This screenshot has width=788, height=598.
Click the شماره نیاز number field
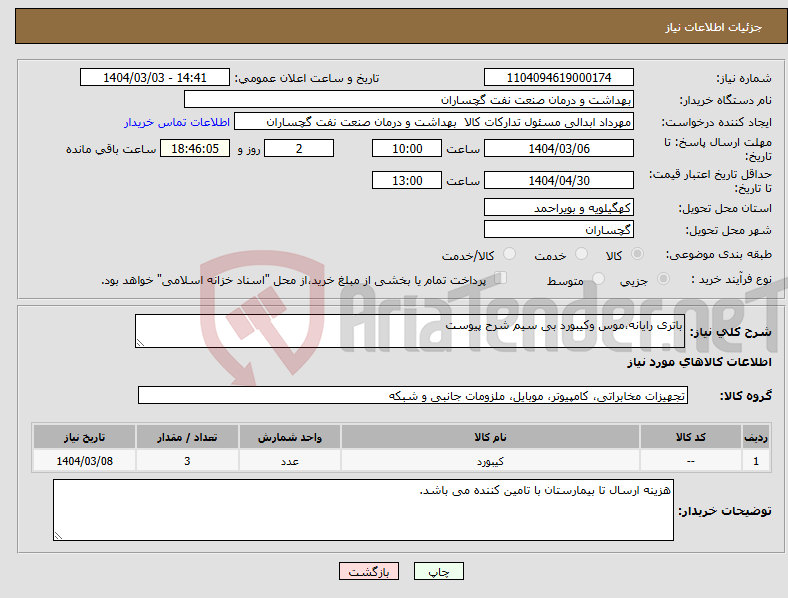tap(559, 77)
